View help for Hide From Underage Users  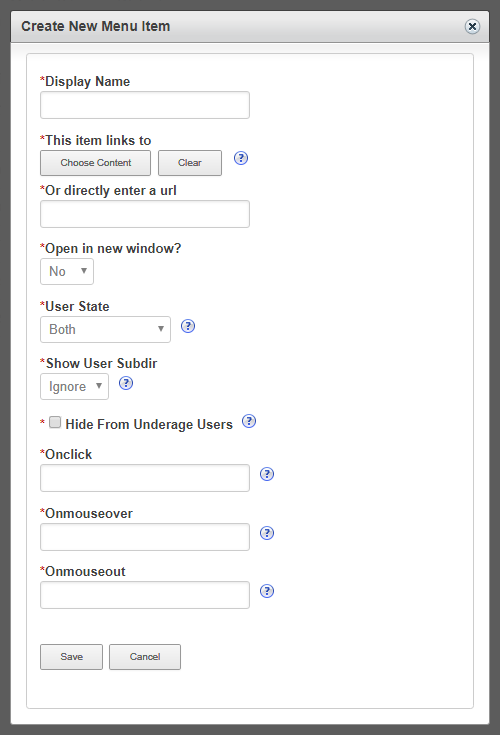click(x=249, y=421)
